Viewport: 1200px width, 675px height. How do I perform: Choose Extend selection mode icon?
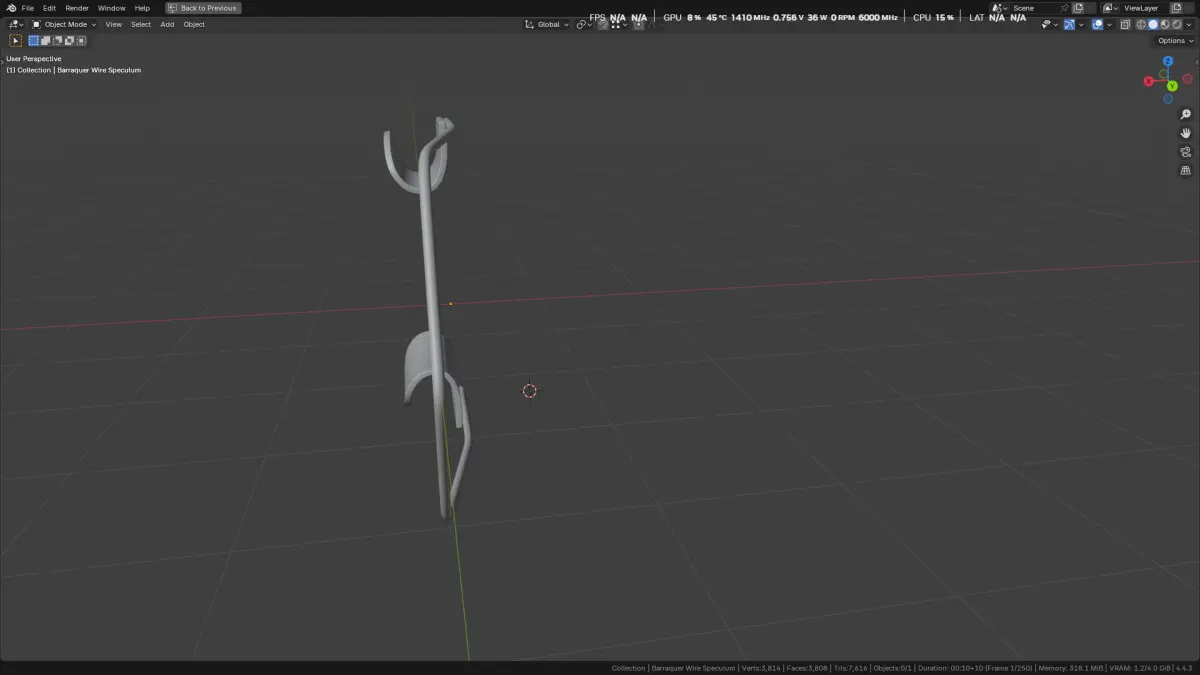pyautogui.click(x=46, y=41)
